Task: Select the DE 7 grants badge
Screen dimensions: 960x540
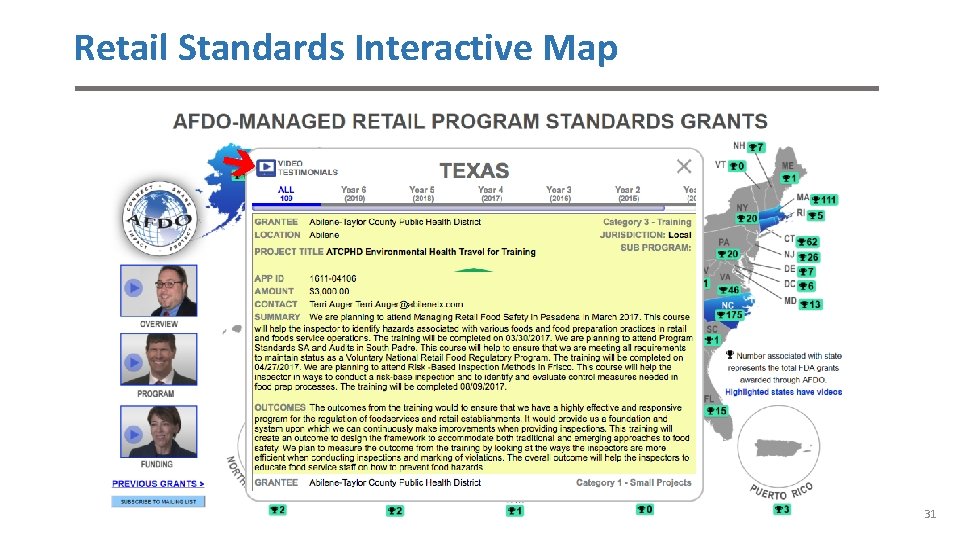Action: tap(806, 271)
